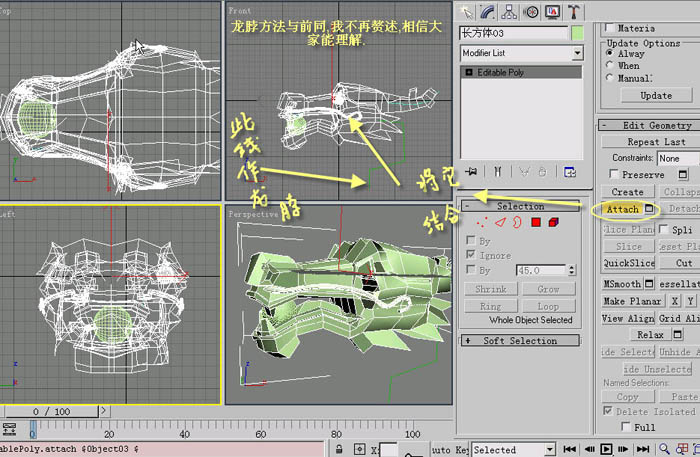Click Zoom All viewports icon

pyautogui.click(x=682, y=449)
